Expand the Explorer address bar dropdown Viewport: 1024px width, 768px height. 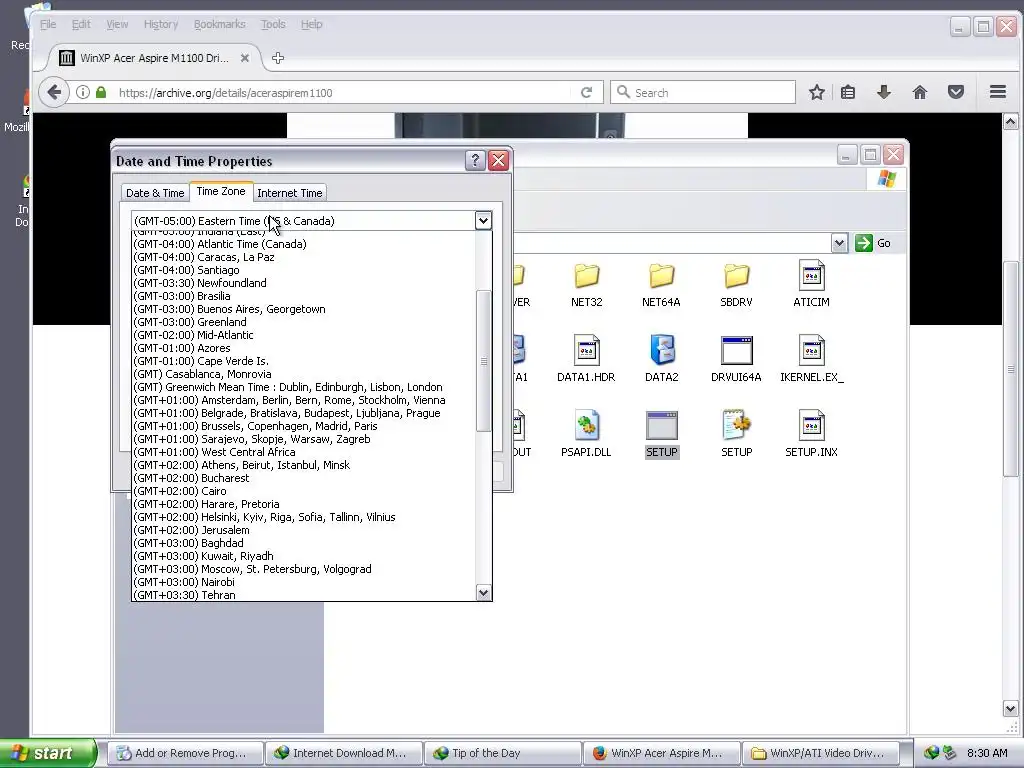[839, 243]
